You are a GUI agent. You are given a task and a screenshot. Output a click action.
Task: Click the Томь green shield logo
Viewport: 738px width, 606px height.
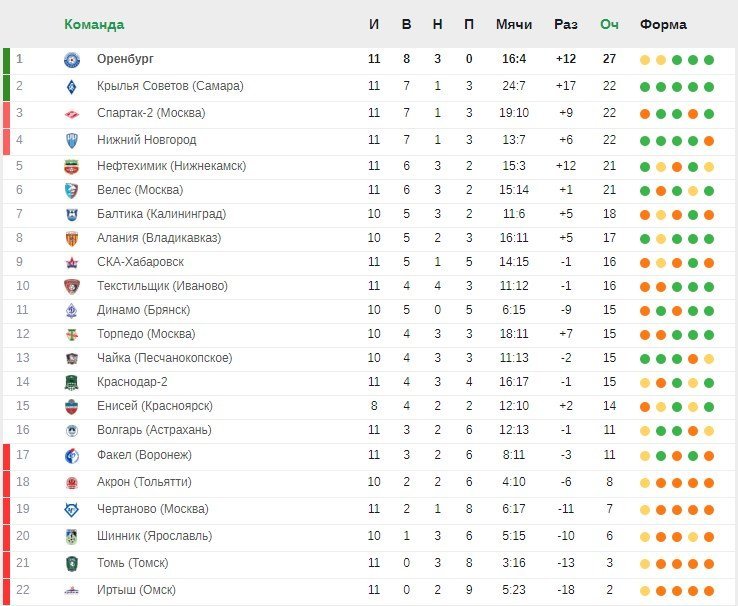tap(72, 564)
